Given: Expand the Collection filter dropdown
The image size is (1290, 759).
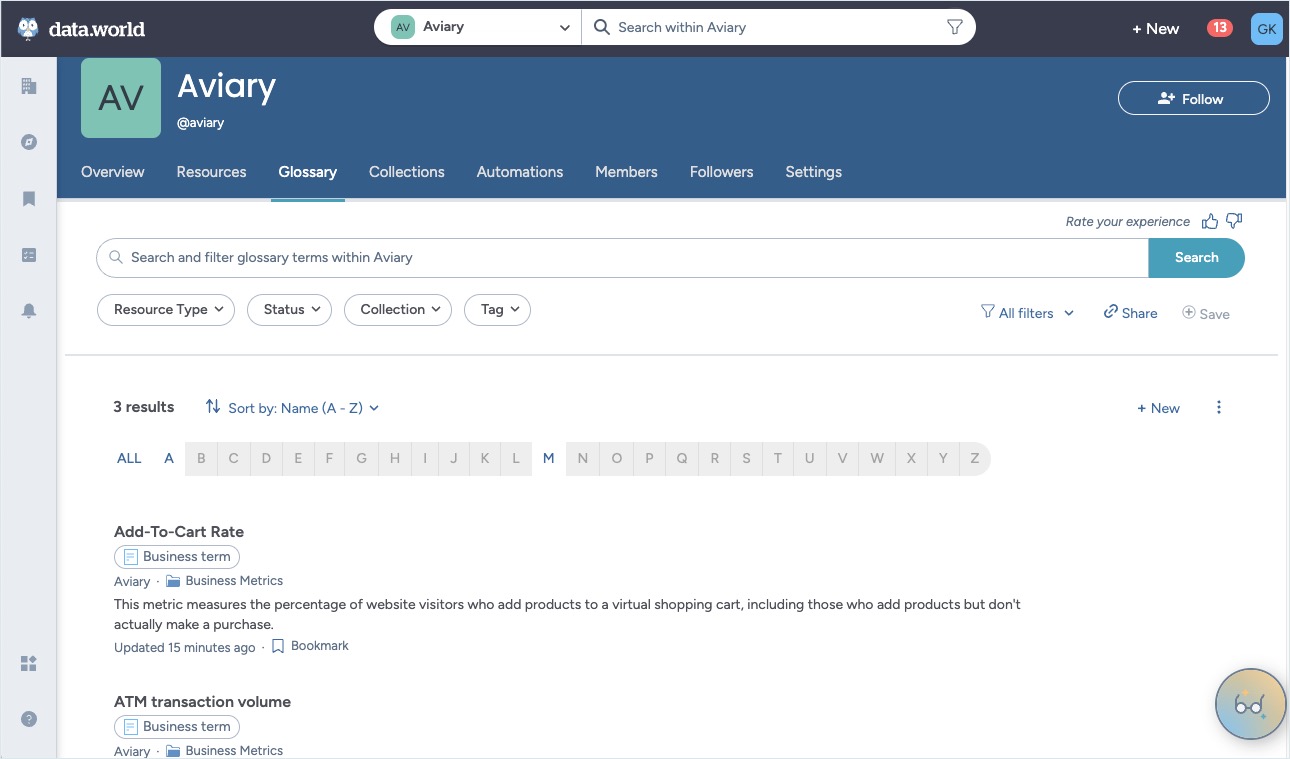Looking at the screenshot, I should [398, 310].
